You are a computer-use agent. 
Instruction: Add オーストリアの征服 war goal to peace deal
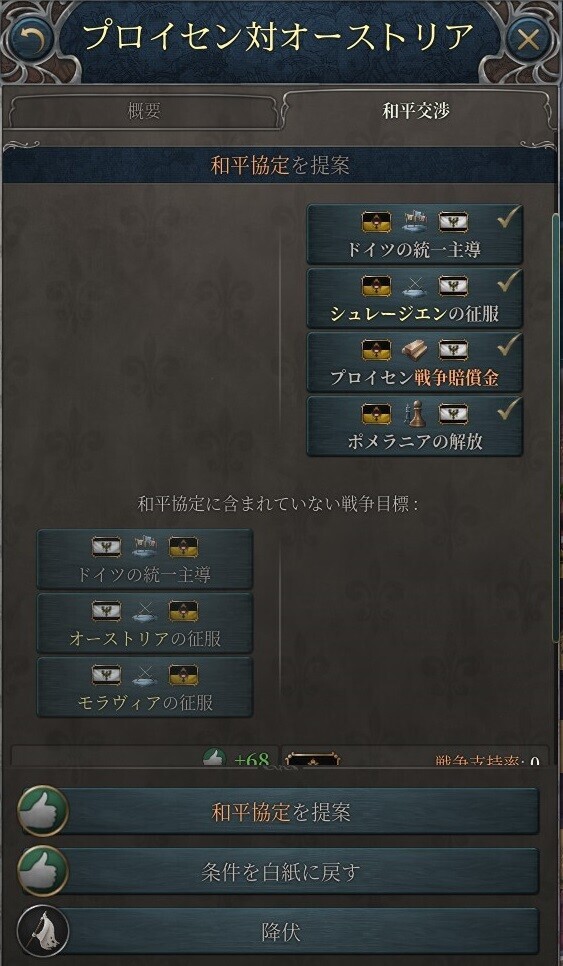(145, 623)
